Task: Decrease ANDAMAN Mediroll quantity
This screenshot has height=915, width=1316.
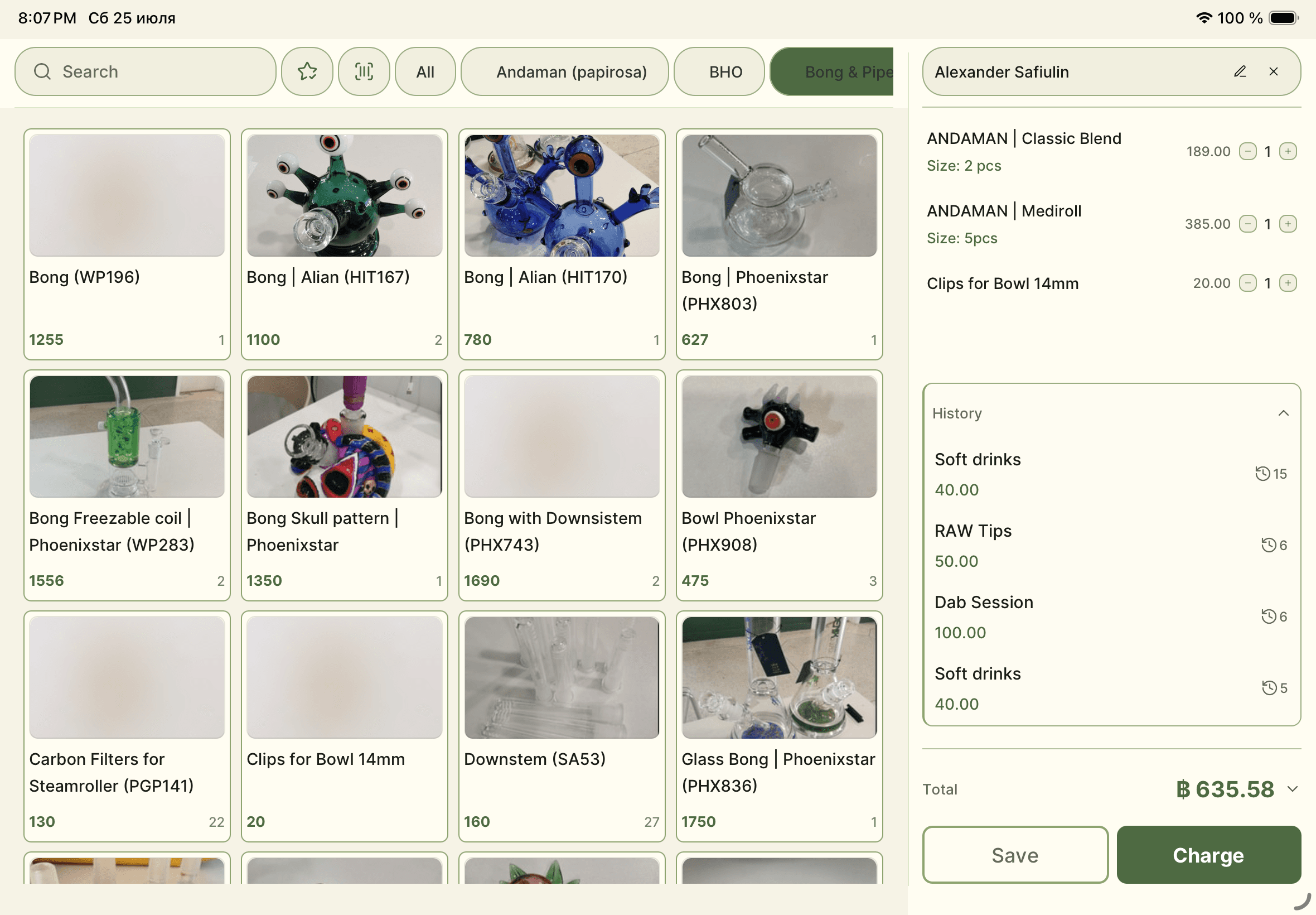Action: pyautogui.click(x=1247, y=224)
